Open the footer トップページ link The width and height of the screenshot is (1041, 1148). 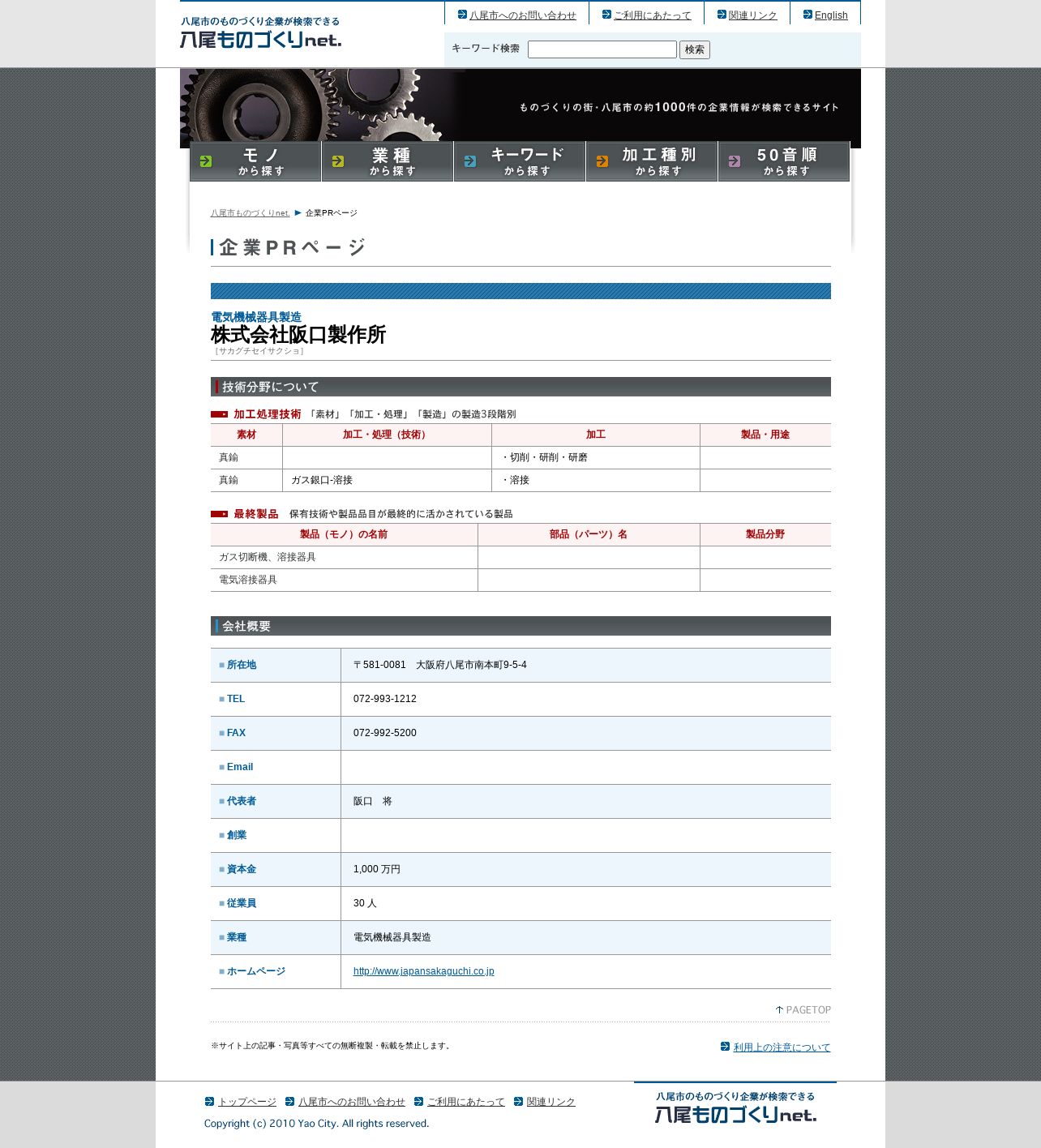click(247, 1102)
